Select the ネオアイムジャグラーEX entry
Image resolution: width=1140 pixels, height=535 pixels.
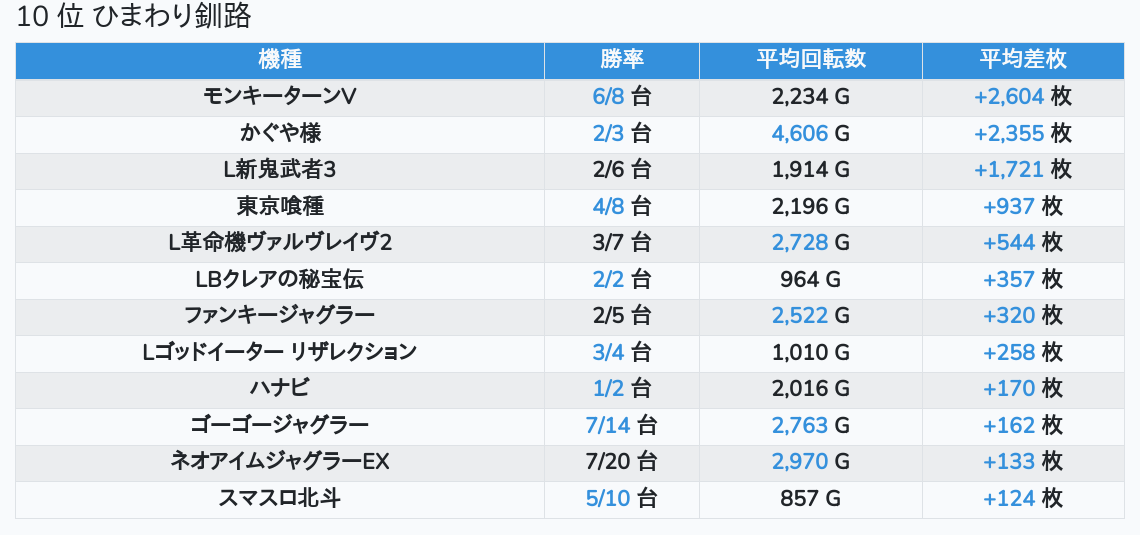click(x=280, y=461)
